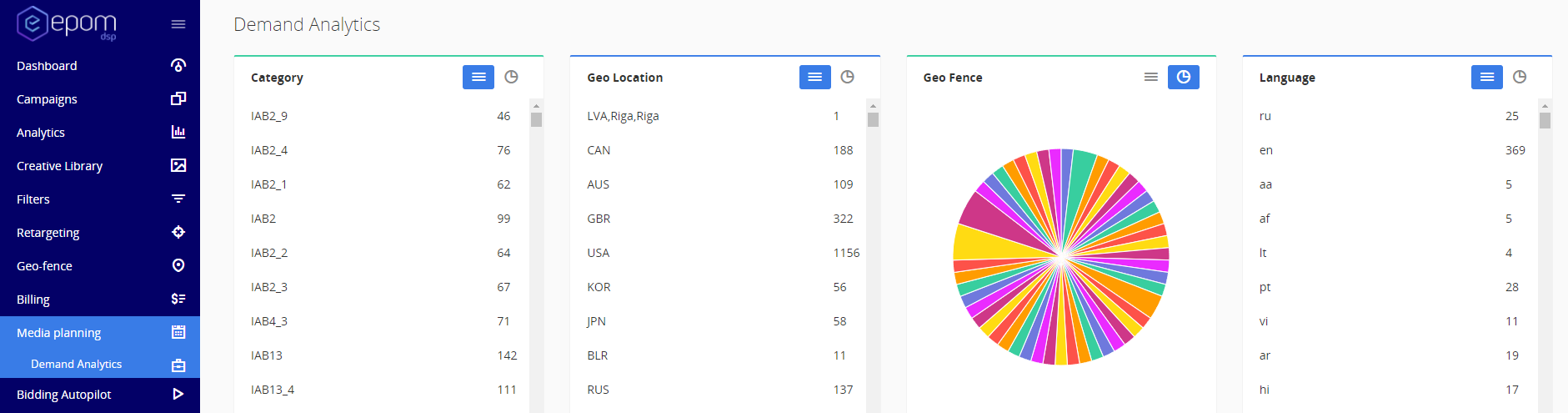Image resolution: width=1568 pixels, height=413 pixels.
Task: Collapse the sidebar with the hamburger icon
Action: 178,24
